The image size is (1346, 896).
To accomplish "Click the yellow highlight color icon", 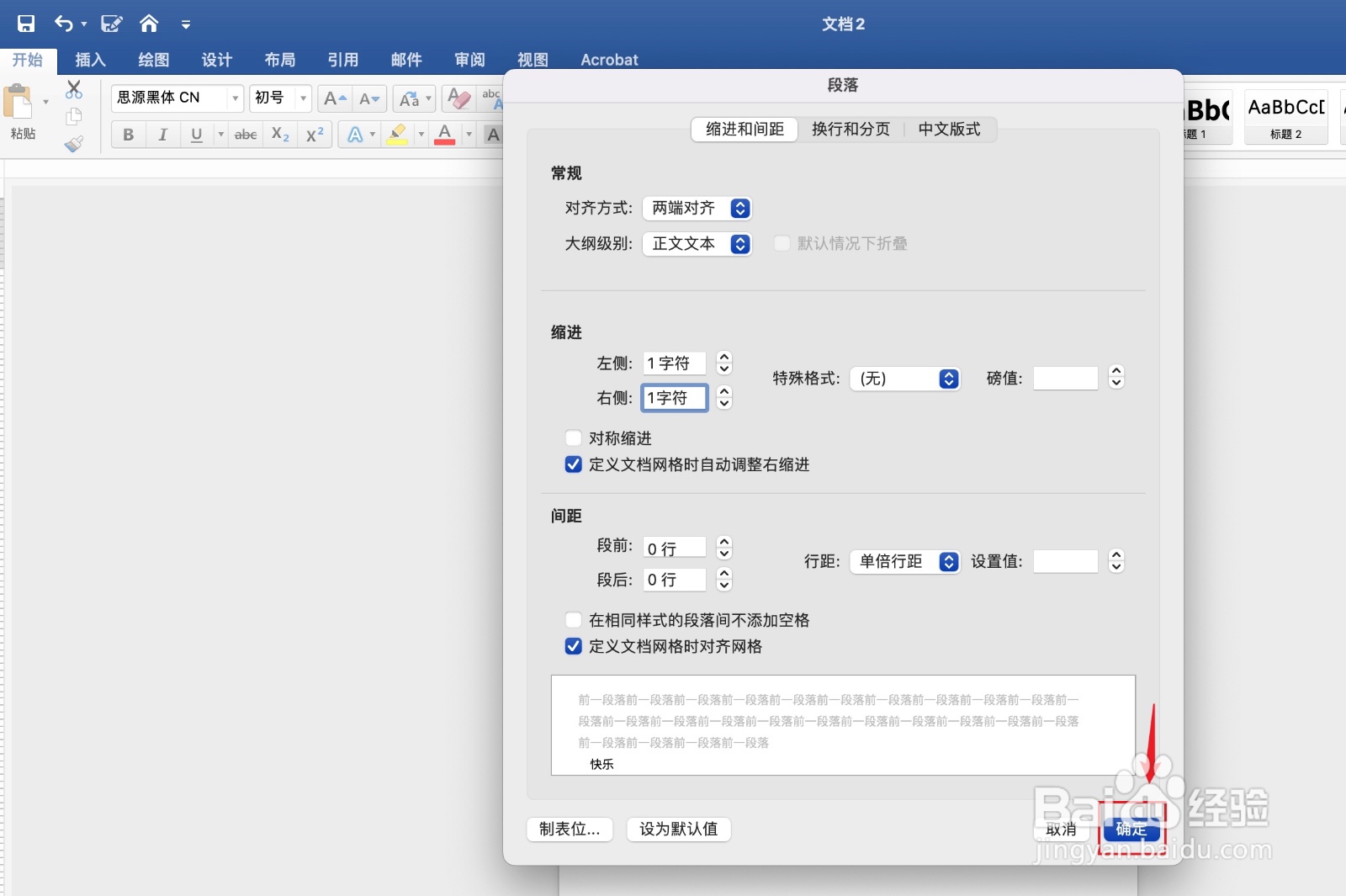I will click(x=397, y=135).
